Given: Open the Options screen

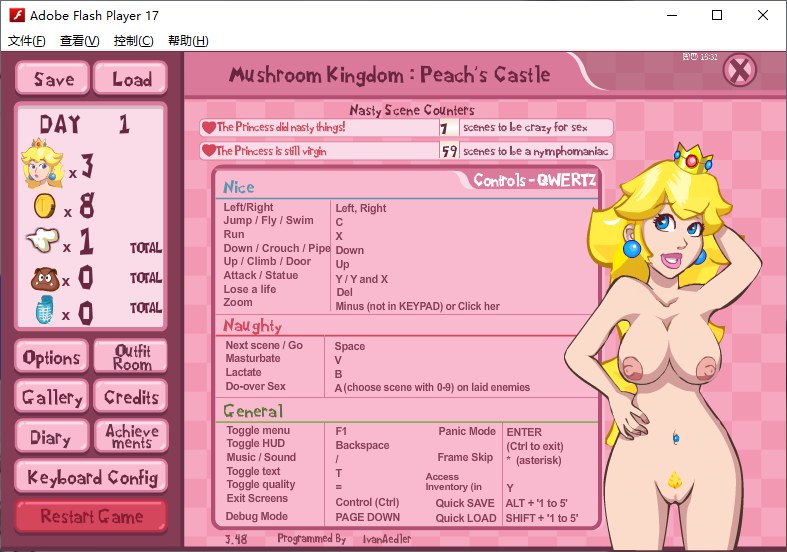Looking at the screenshot, I should point(52,357).
